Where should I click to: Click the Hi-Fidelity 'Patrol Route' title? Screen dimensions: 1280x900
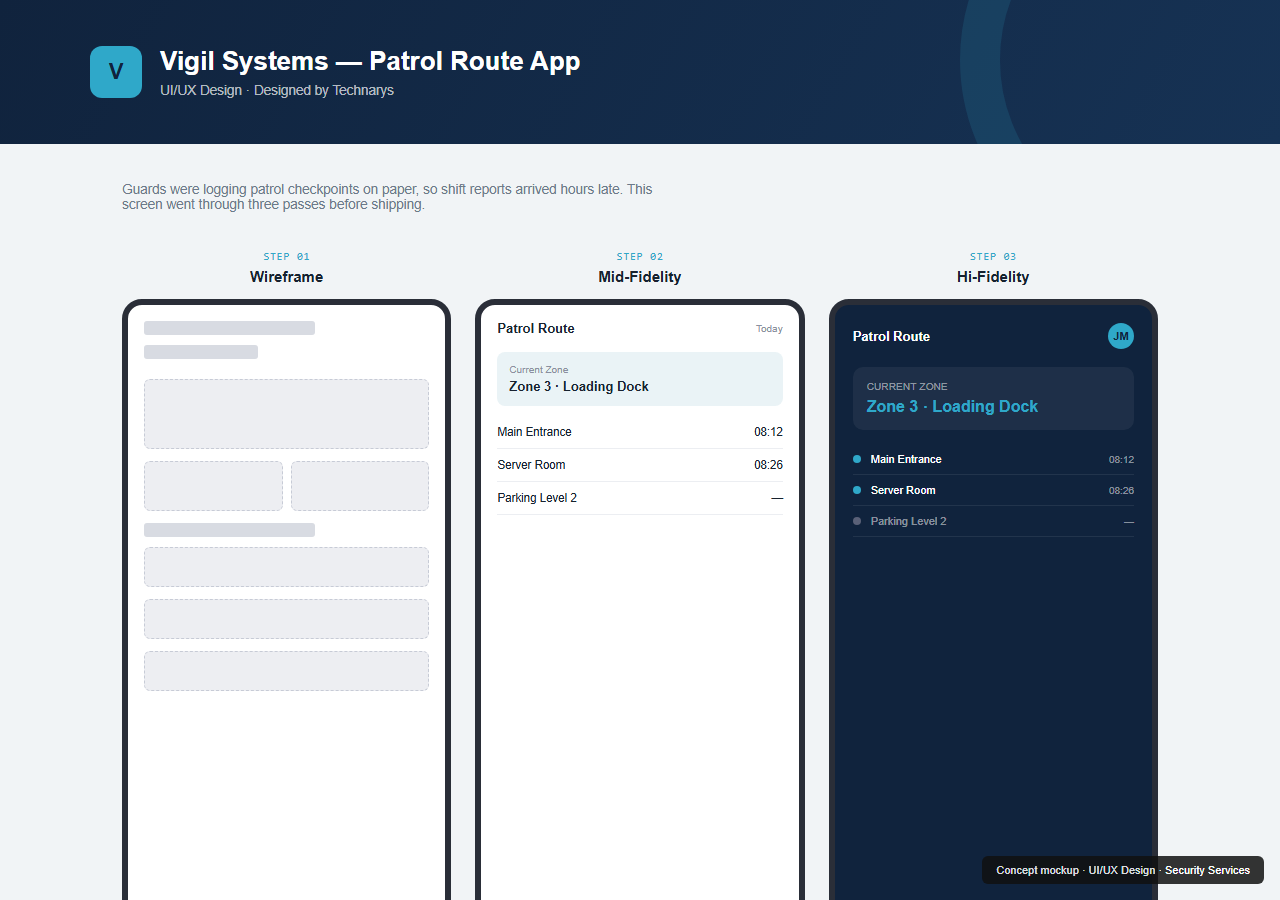pyautogui.click(x=891, y=336)
